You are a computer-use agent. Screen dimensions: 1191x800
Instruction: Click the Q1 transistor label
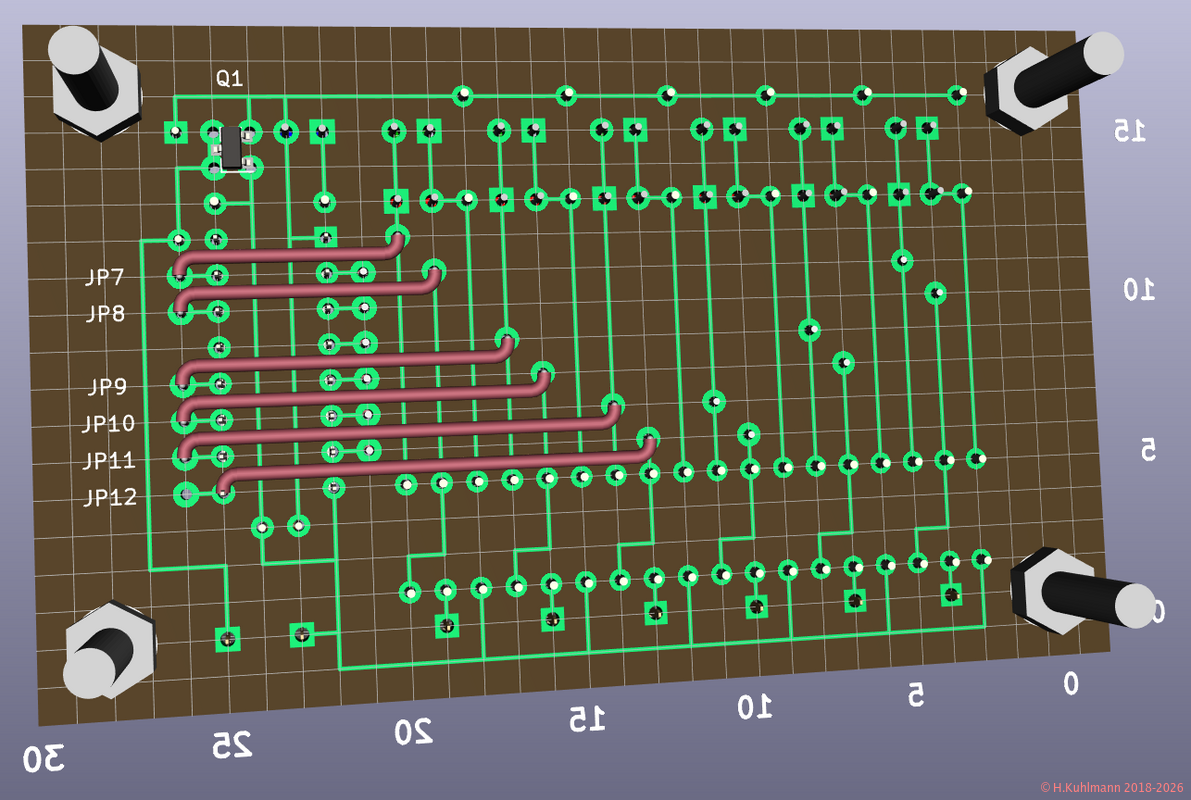pos(229,78)
